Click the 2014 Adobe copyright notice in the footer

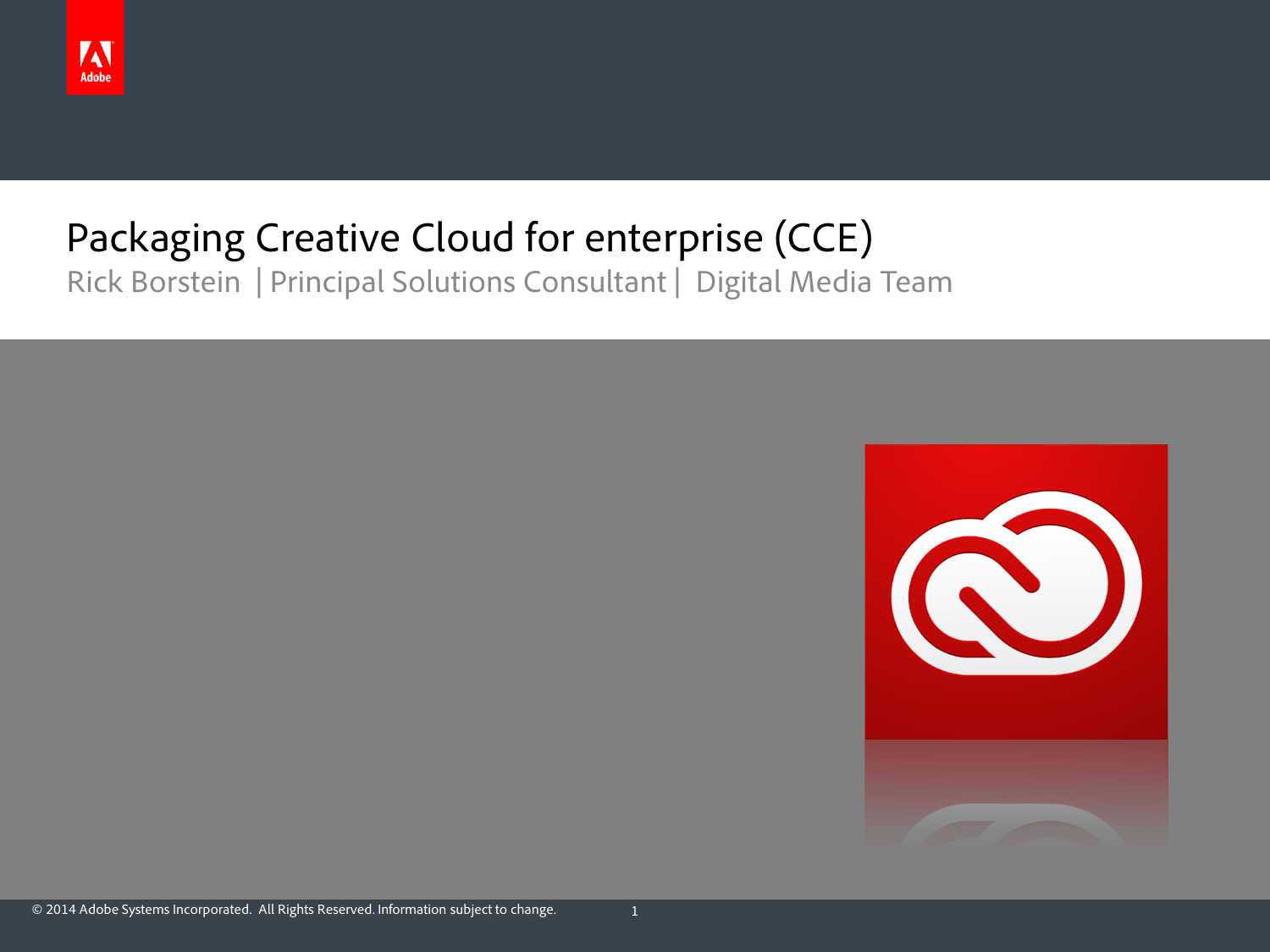[294, 910]
